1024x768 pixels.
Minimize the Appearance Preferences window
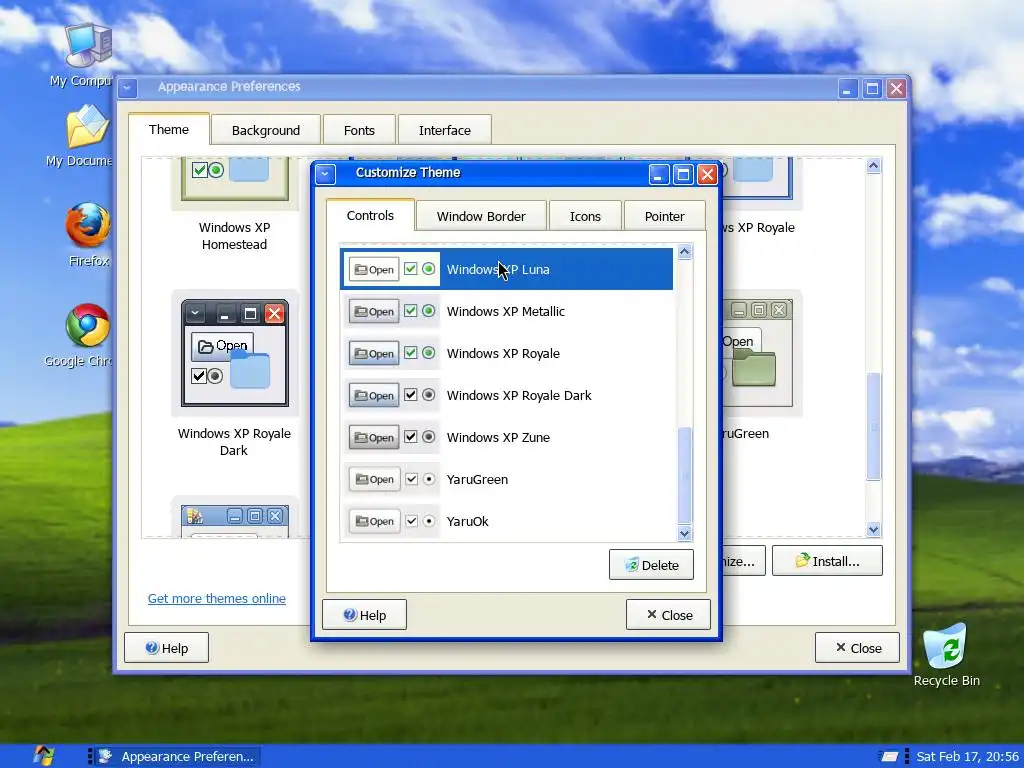click(x=848, y=88)
